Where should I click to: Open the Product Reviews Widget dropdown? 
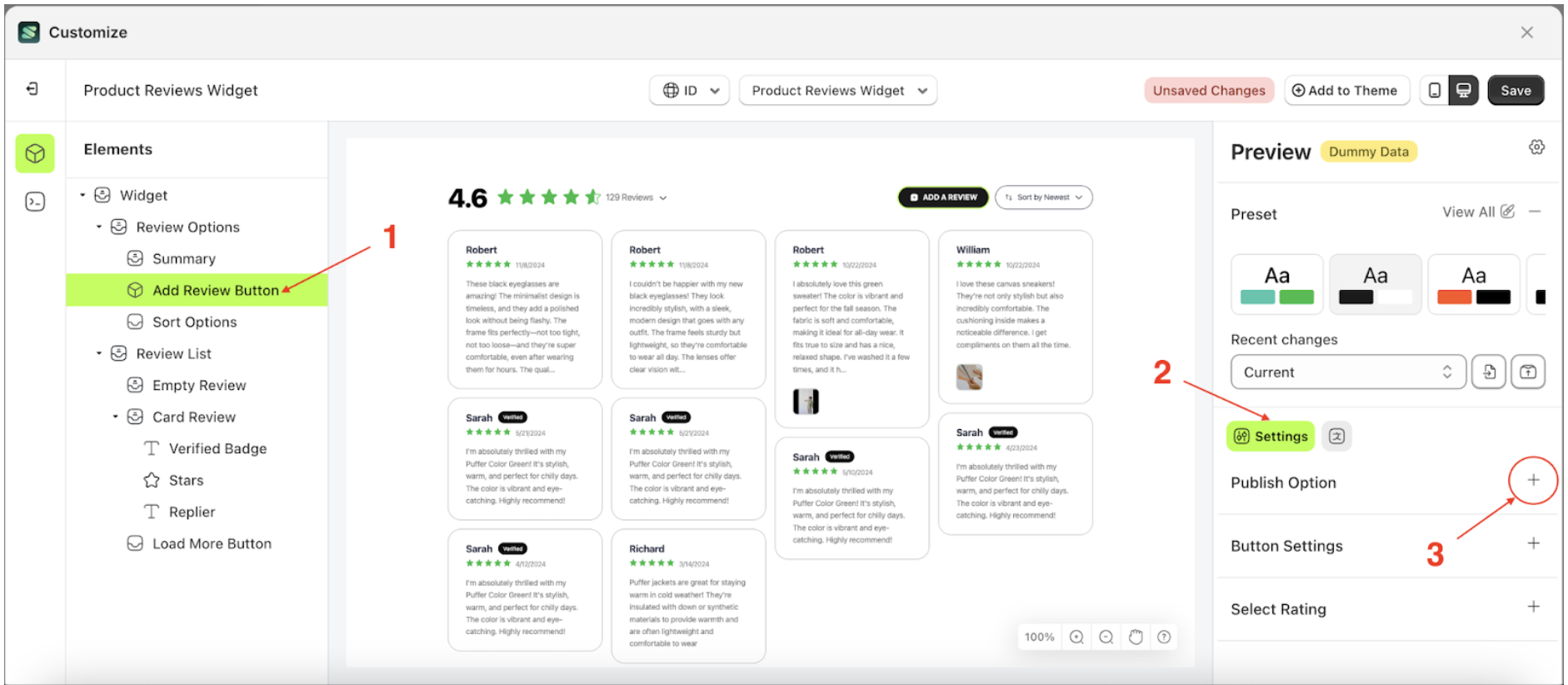pos(838,90)
